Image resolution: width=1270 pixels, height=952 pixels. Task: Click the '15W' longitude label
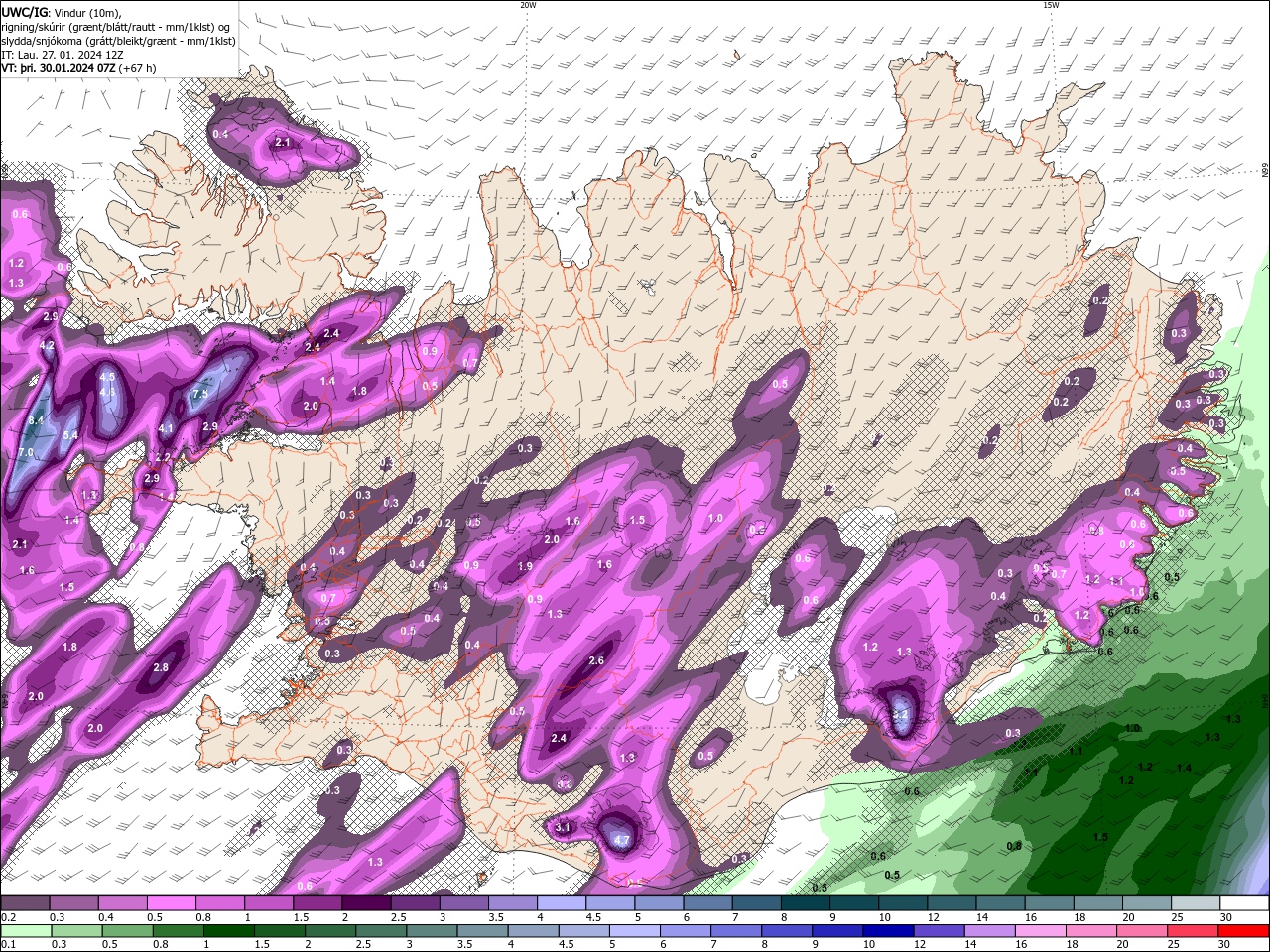[1051, 5]
